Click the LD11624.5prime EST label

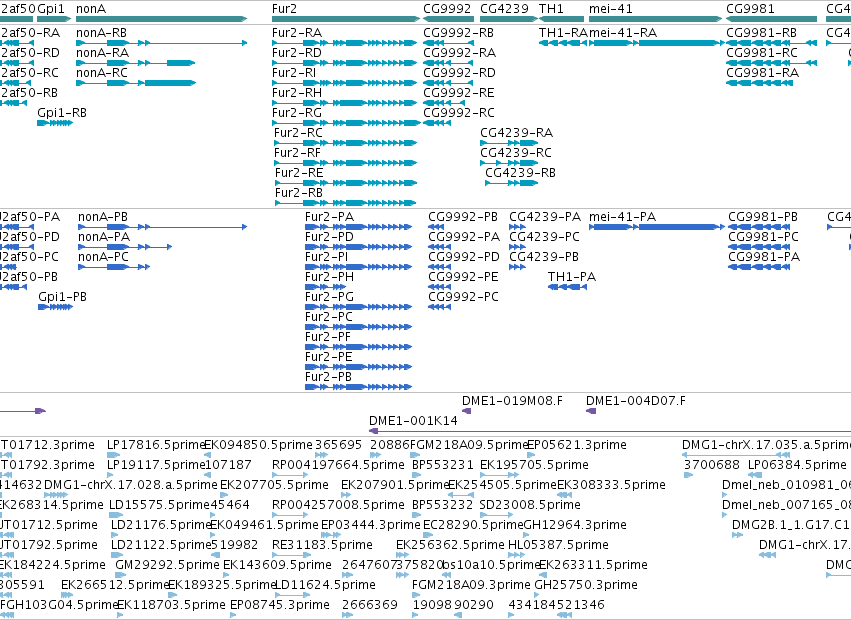[325, 585]
